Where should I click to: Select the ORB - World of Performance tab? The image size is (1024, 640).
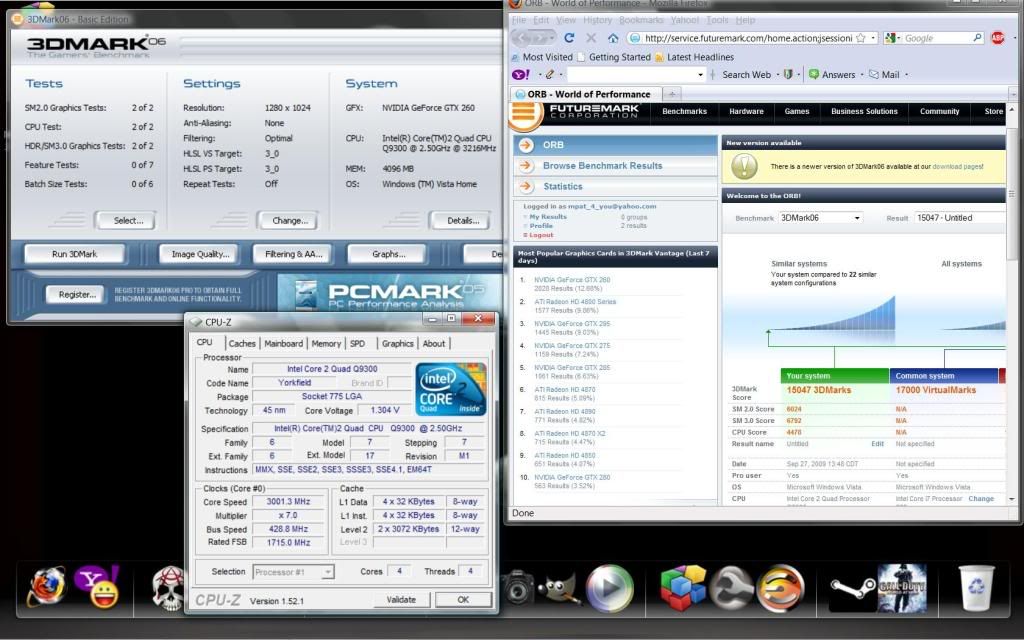586,94
